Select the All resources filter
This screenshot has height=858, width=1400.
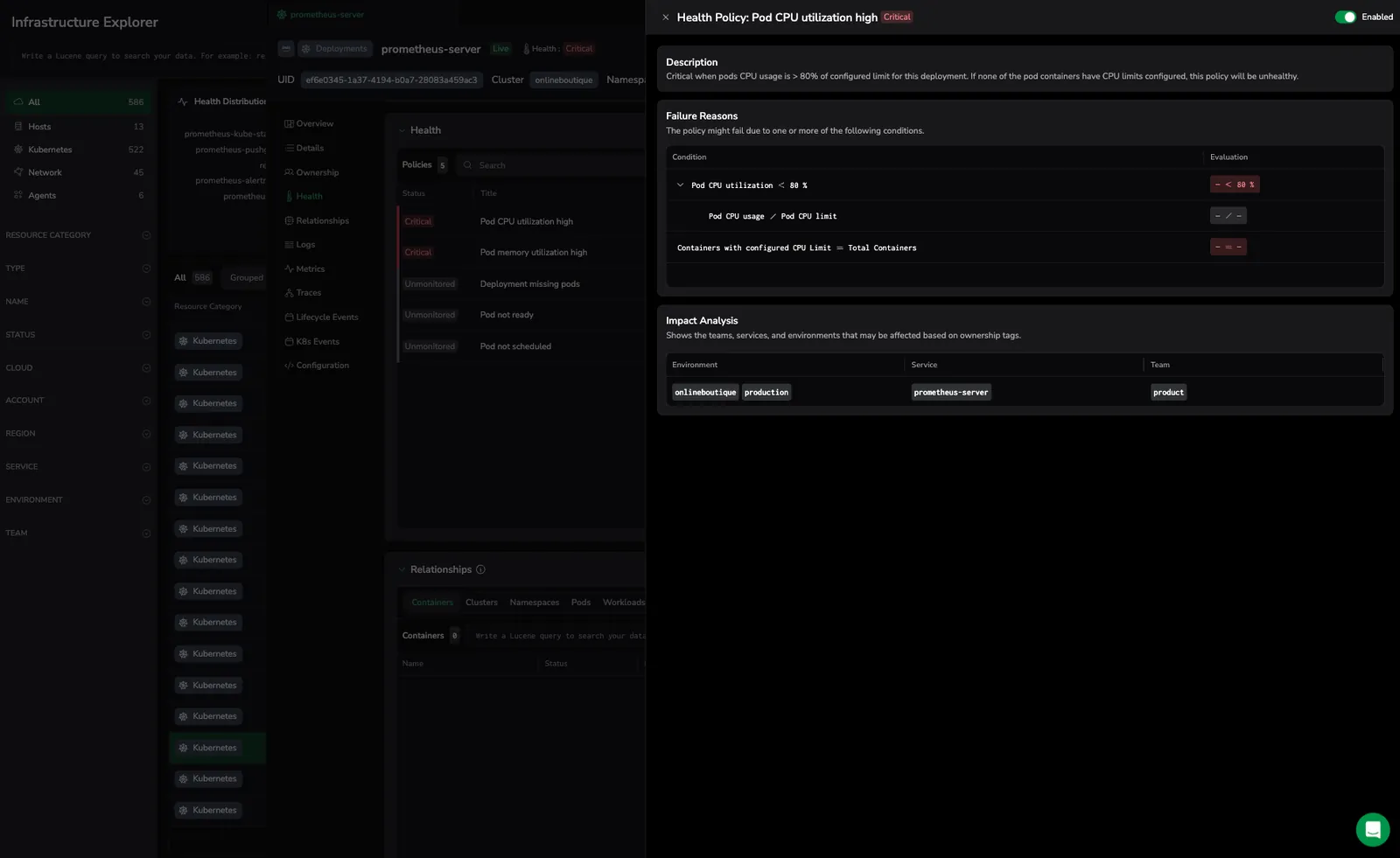coord(78,102)
